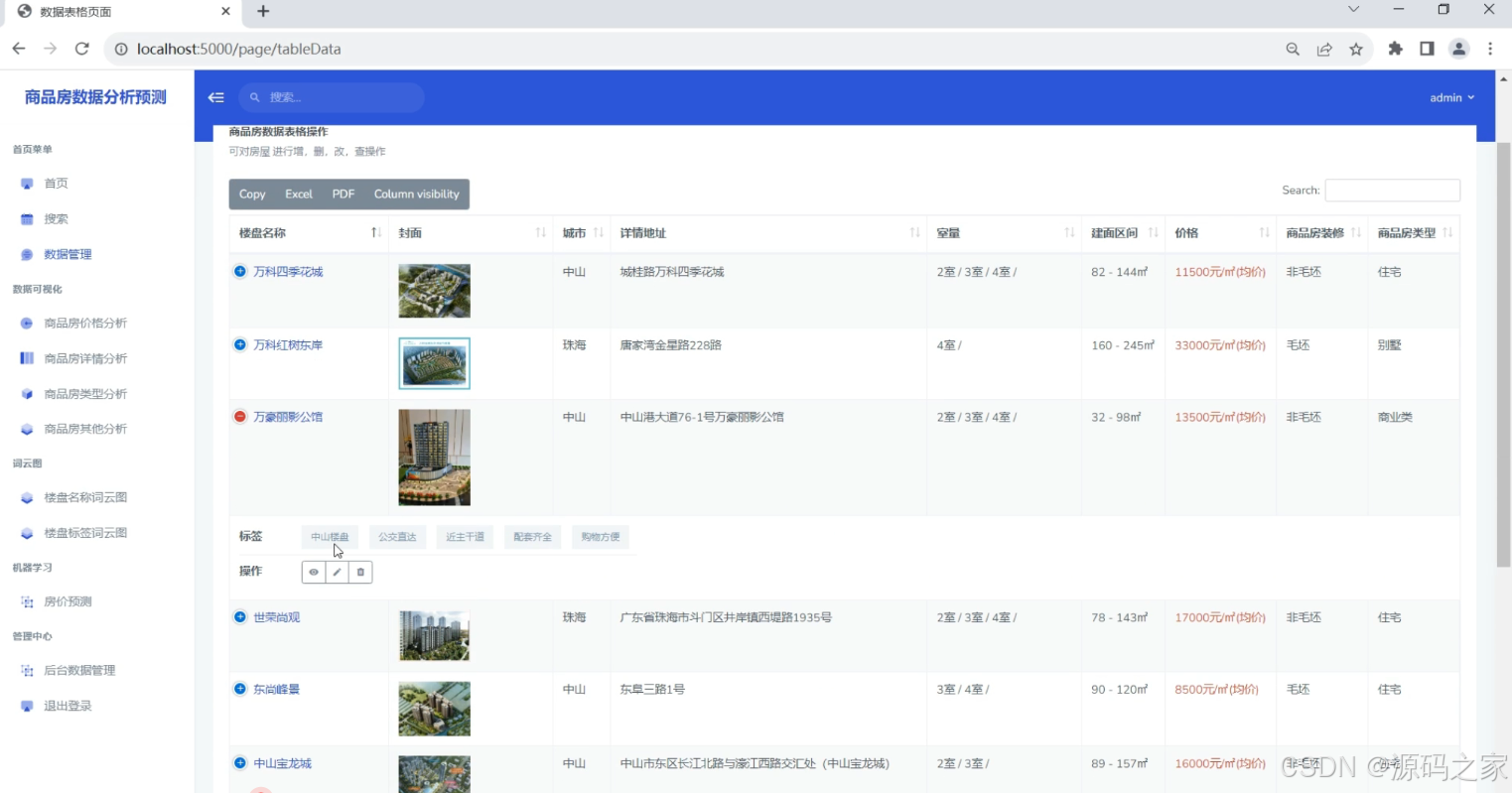The image size is (1512, 793).
Task: Select the 搜索 calendar-style icon in sidebar
Action: [26, 218]
